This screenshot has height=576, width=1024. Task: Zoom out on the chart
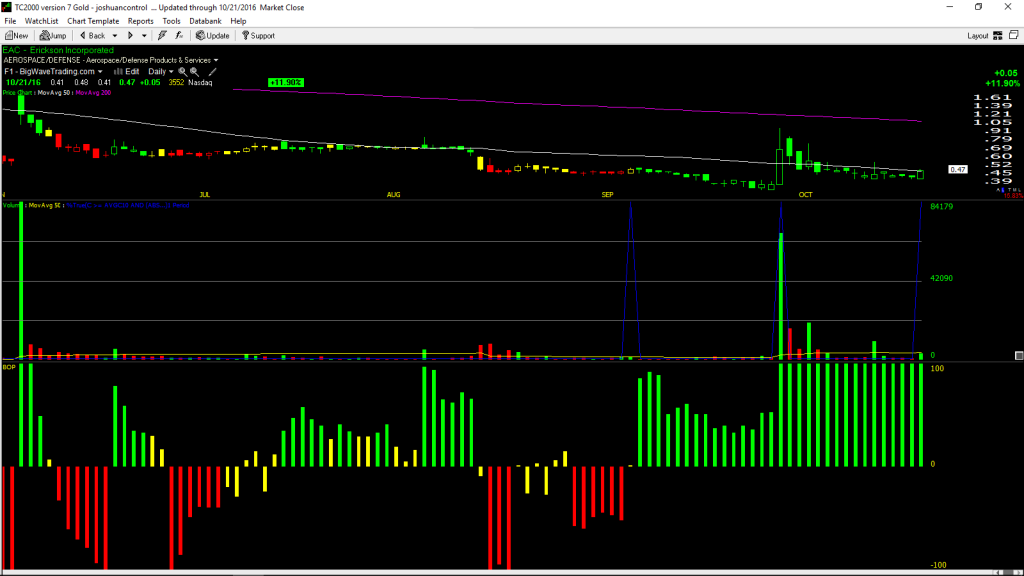(195, 72)
